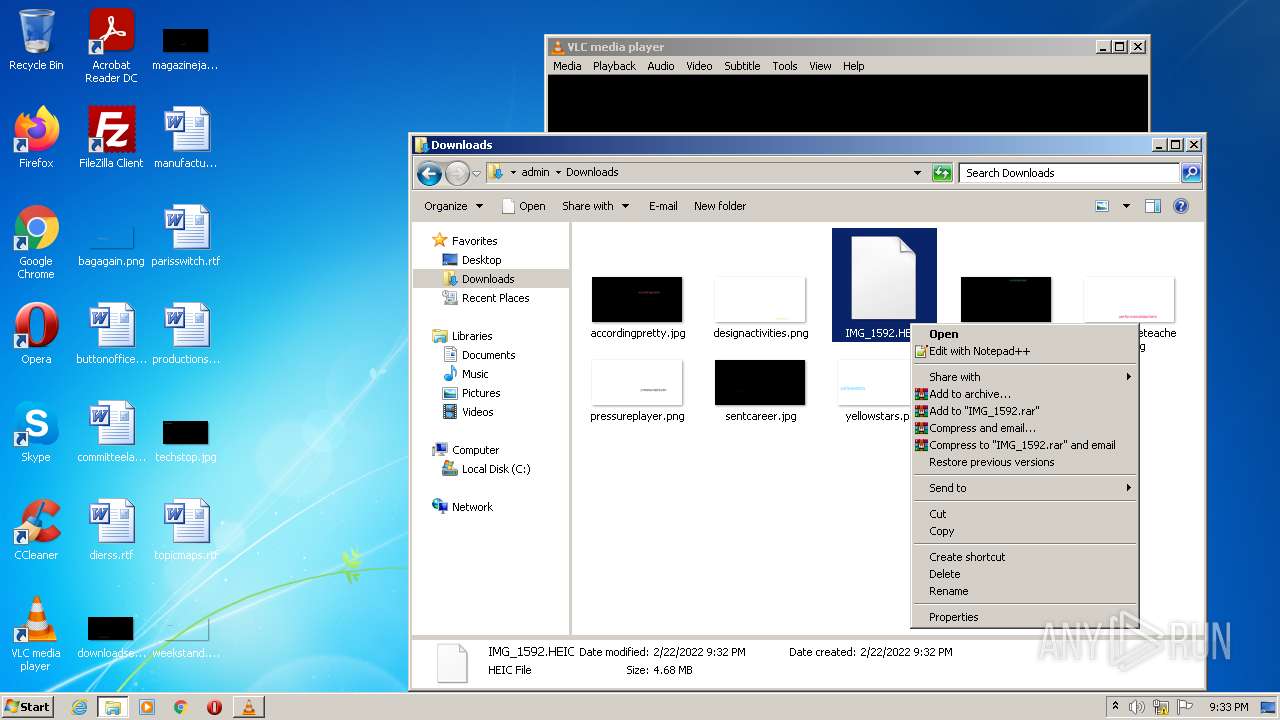Launch Skype from the desktop

click(x=36, y=432)
